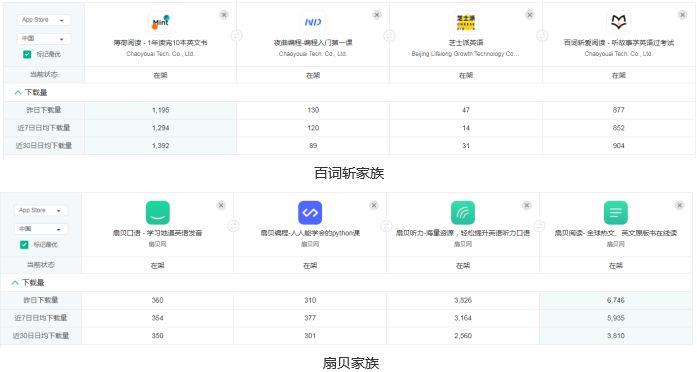Click the 扇贝听力 app icon
697x372 pixels.
pyautogui.click(x=463, y=212)
